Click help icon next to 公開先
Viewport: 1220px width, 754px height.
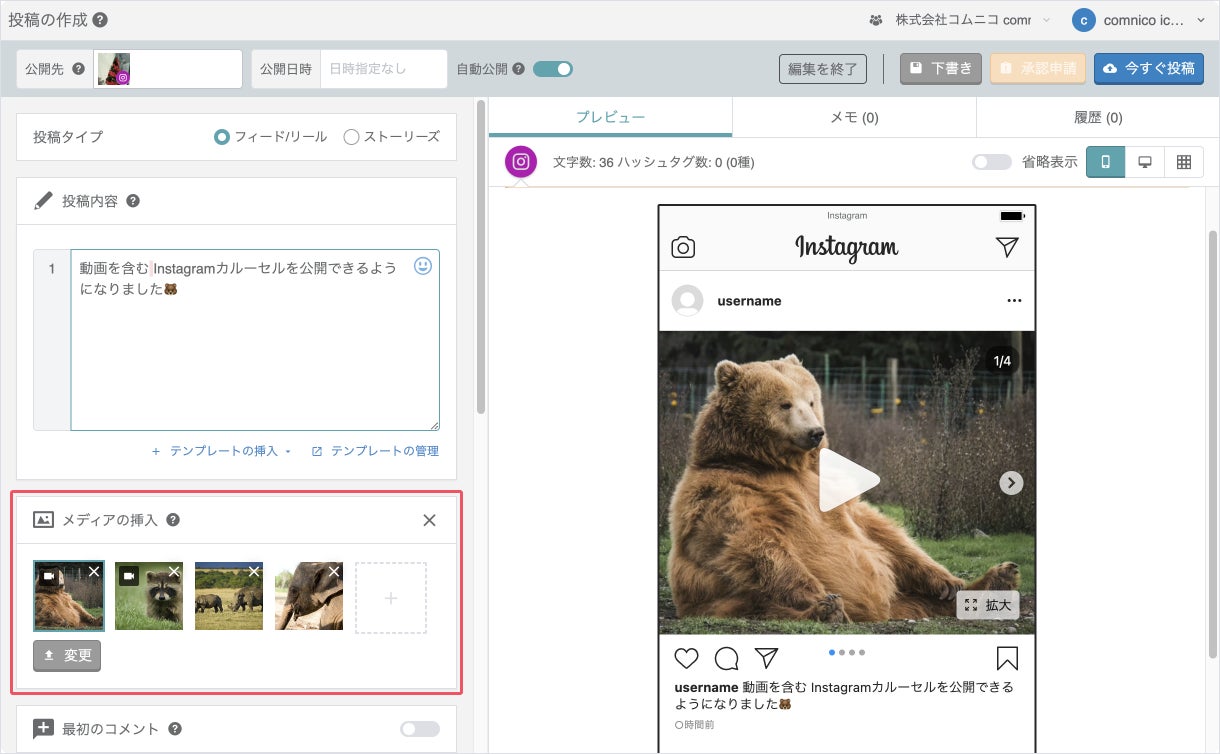pos(78,69)
